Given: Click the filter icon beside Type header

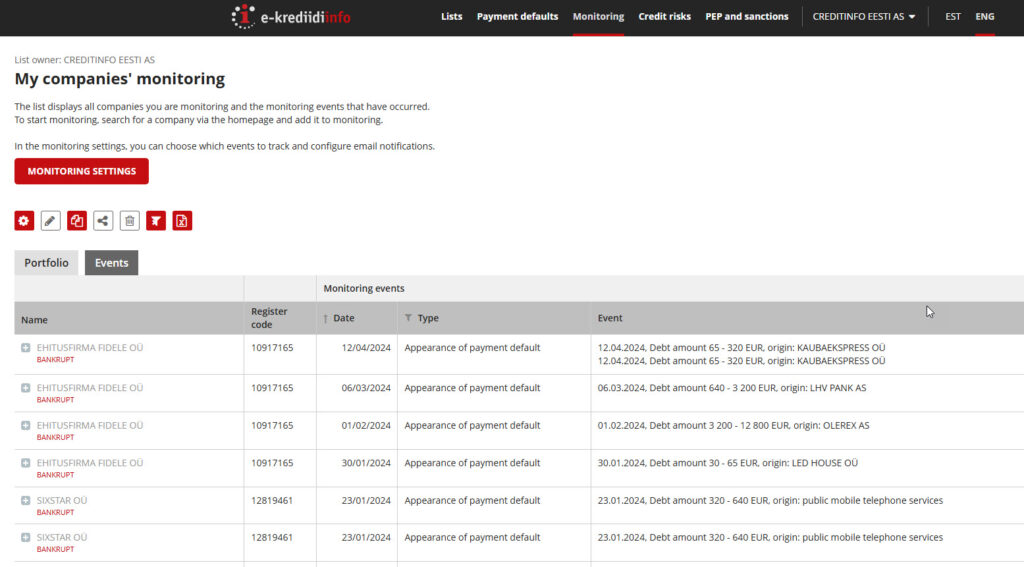Looking at the screenshot, I should click(408, 318).
